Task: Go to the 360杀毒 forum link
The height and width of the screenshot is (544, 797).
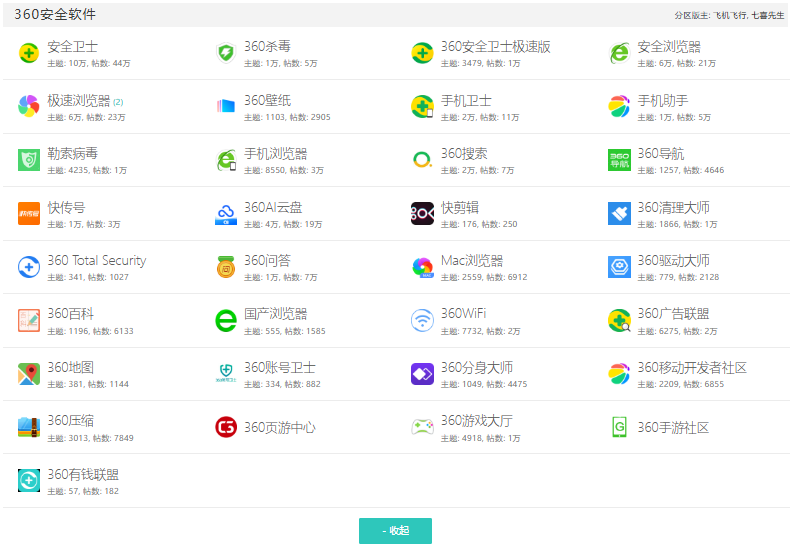Action: click(267, 47)
